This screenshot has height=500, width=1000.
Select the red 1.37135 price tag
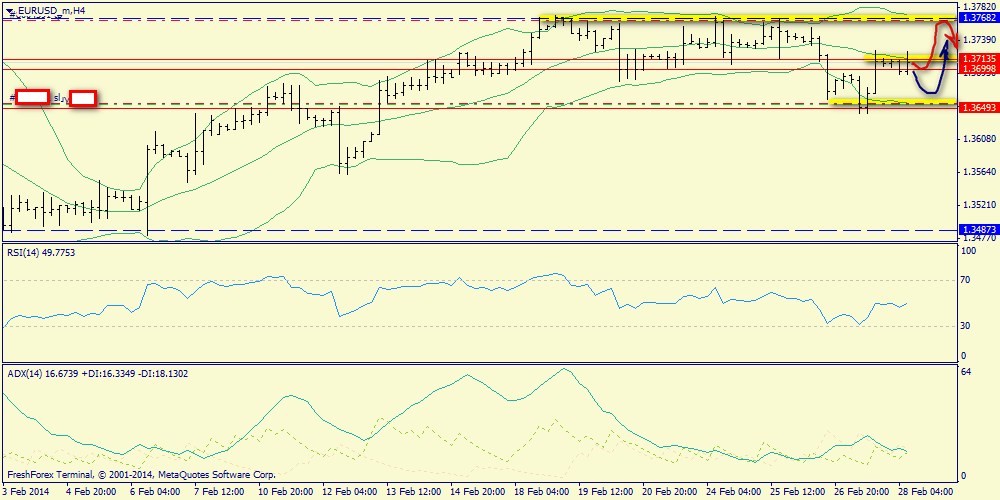[x=977, y=59]
